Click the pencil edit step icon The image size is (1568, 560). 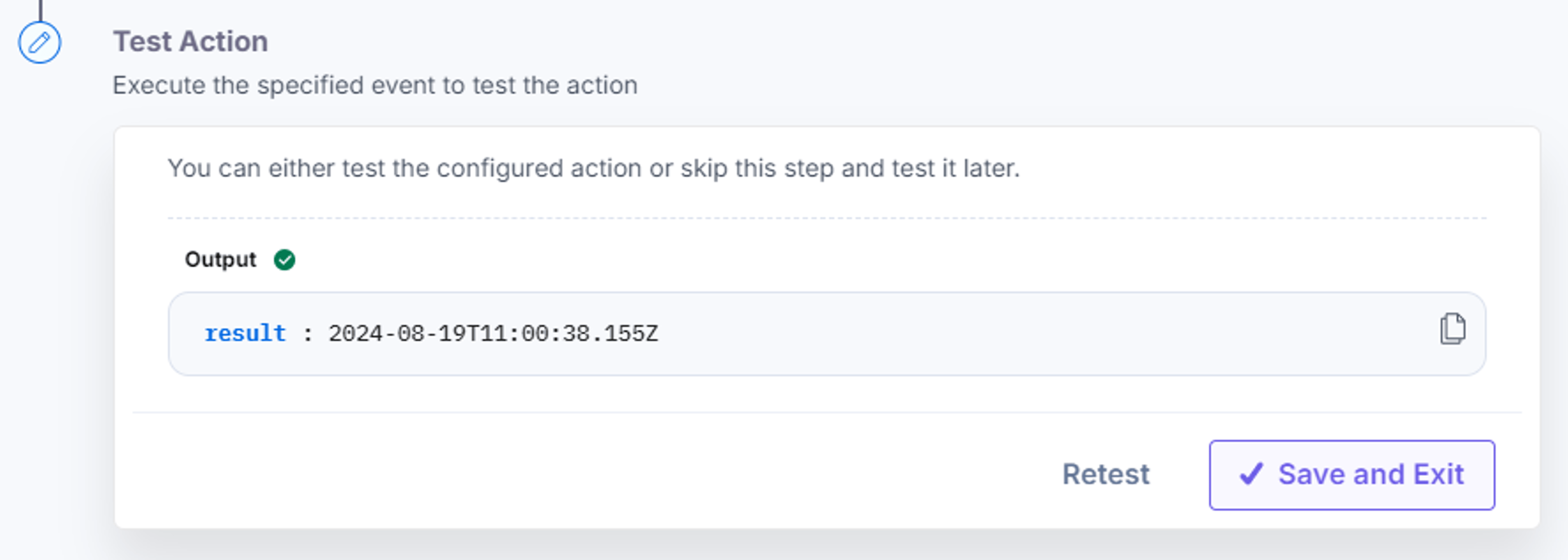40,42
